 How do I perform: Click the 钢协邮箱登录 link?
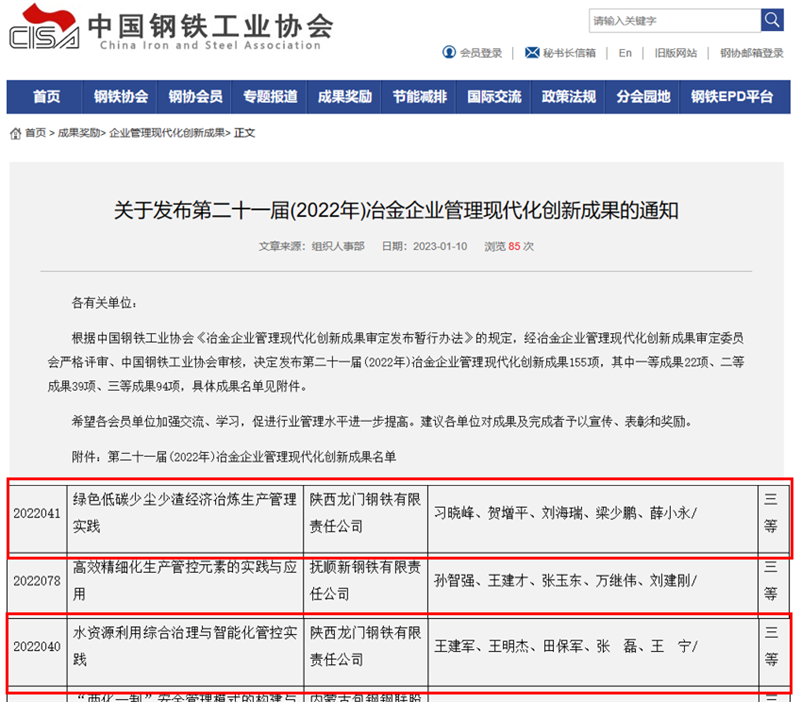point(751,53)
